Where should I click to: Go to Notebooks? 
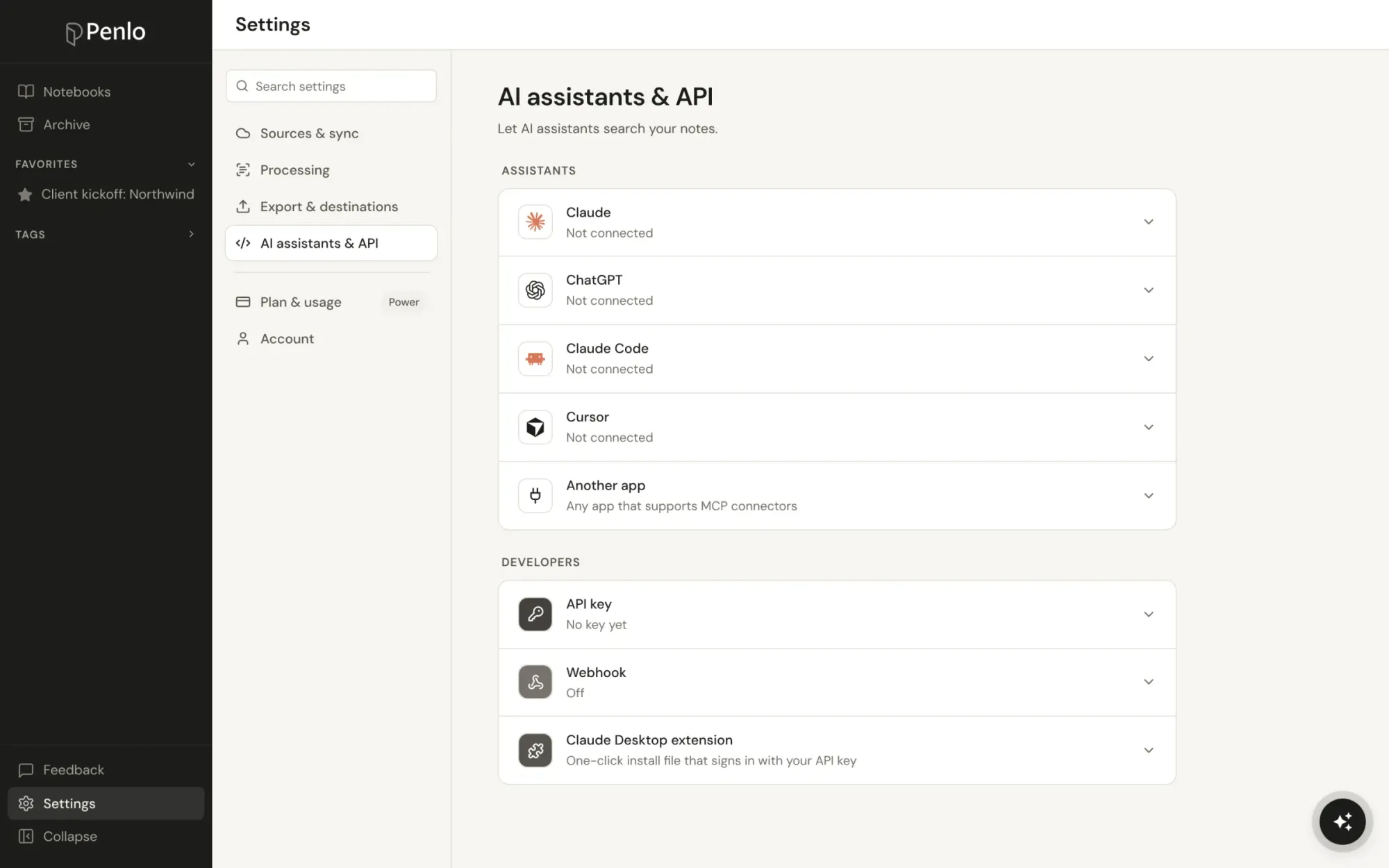(x=106, y=92)
